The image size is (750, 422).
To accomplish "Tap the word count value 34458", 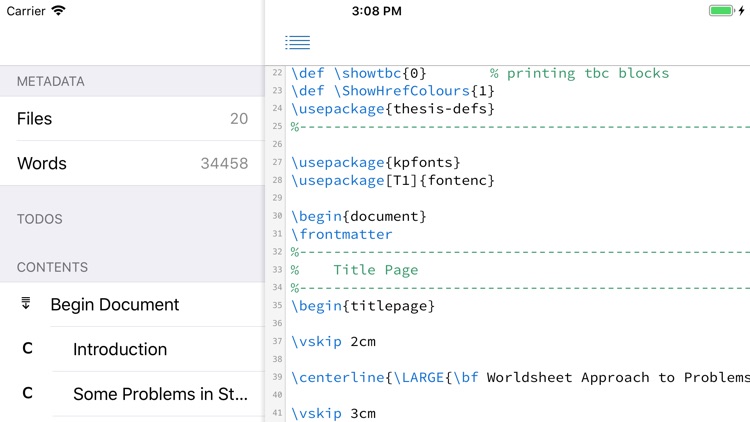I will click(224, 163).
